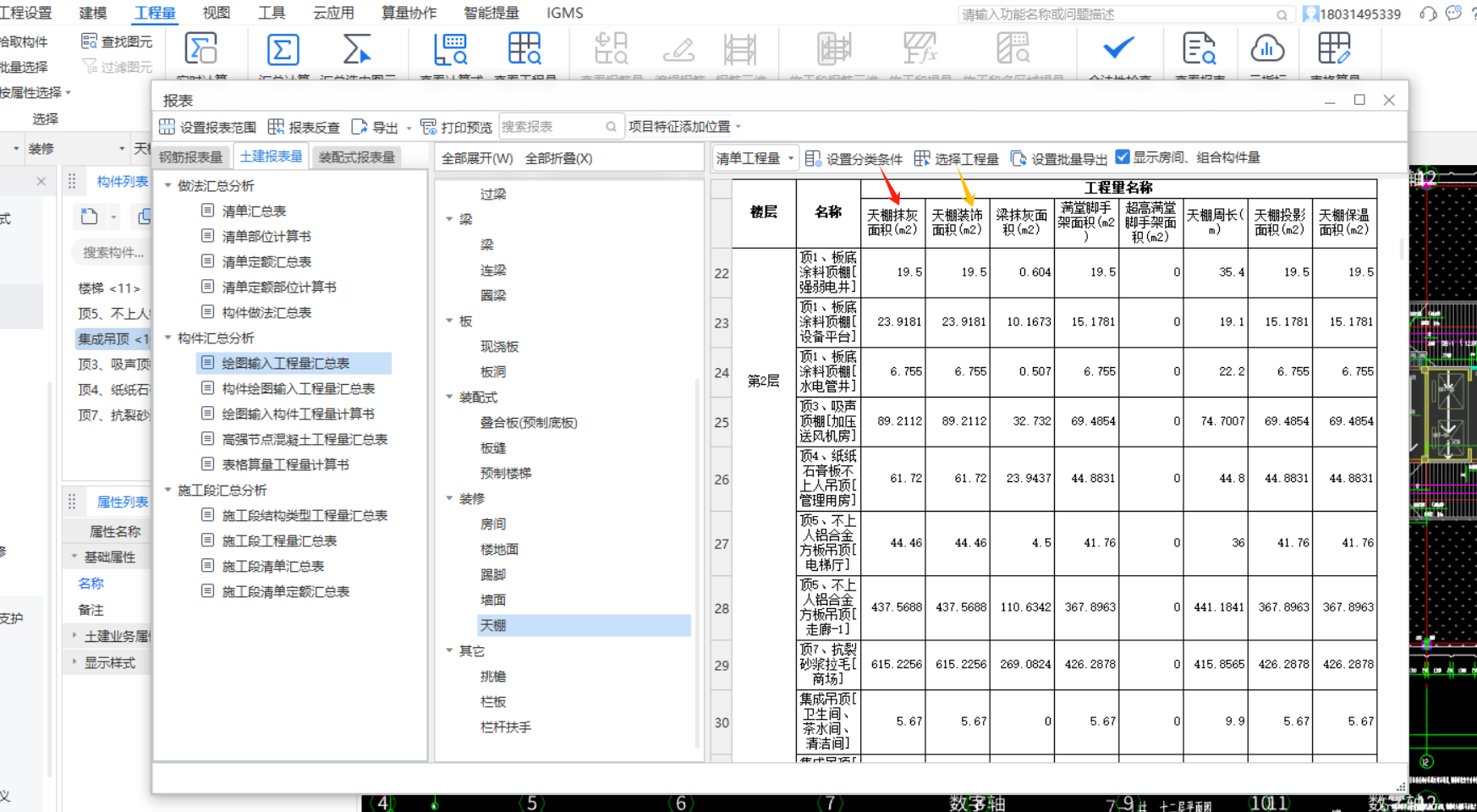Click the search icon in top function search
Screen dimensions: 1477x812
(x=1282, y=14)
